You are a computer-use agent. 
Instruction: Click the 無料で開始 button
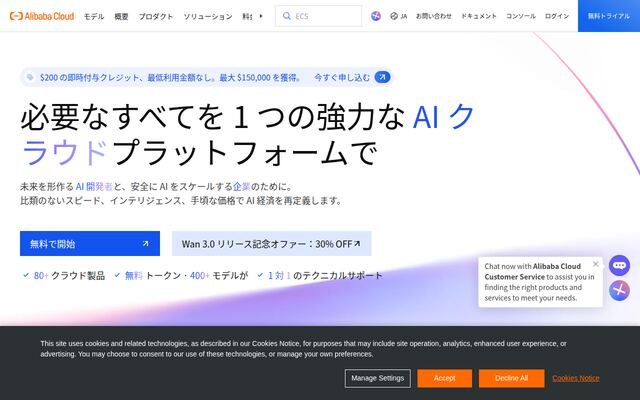point(90,244)
